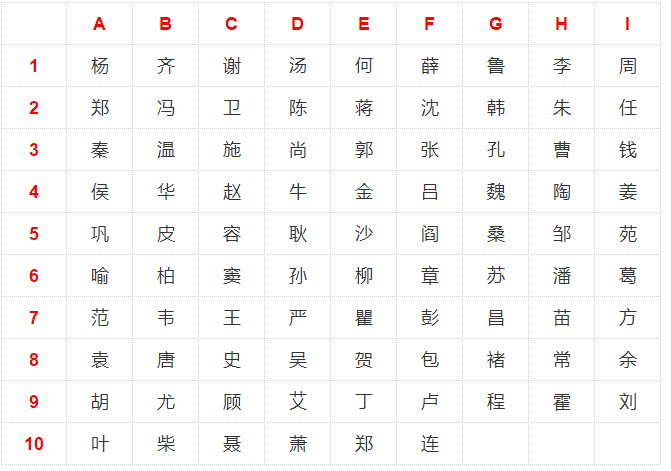Click the column header A

point(99,24)
